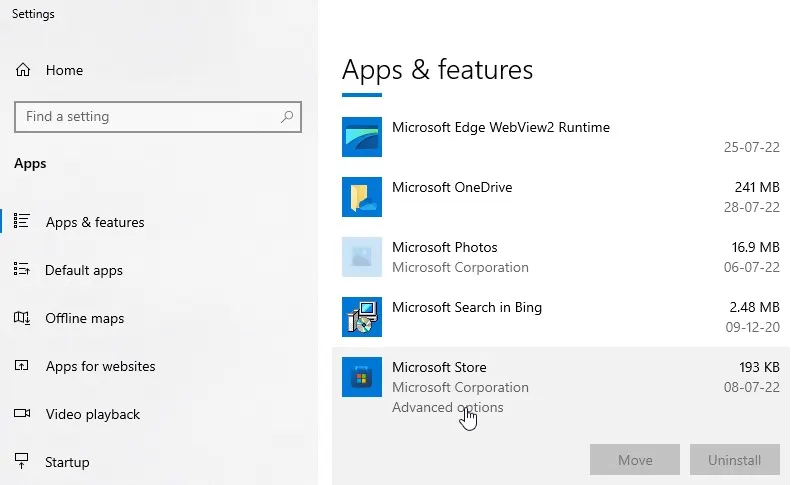Click the Apps & features page heading
This screenshot has width=793, height=485.
[x=437, y=70]
